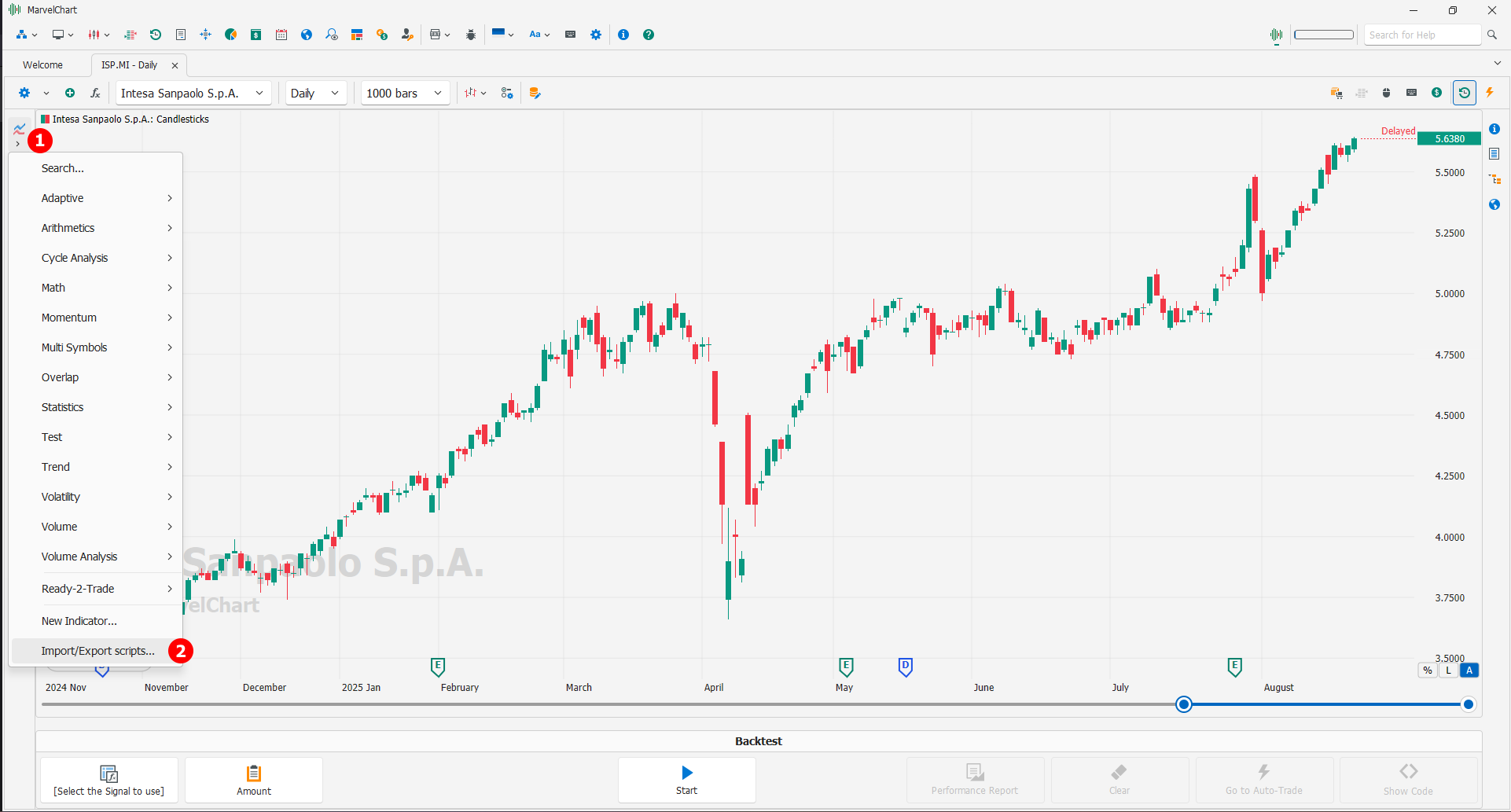Click the clock history icon in top toolbar

(x=156, y=35)
